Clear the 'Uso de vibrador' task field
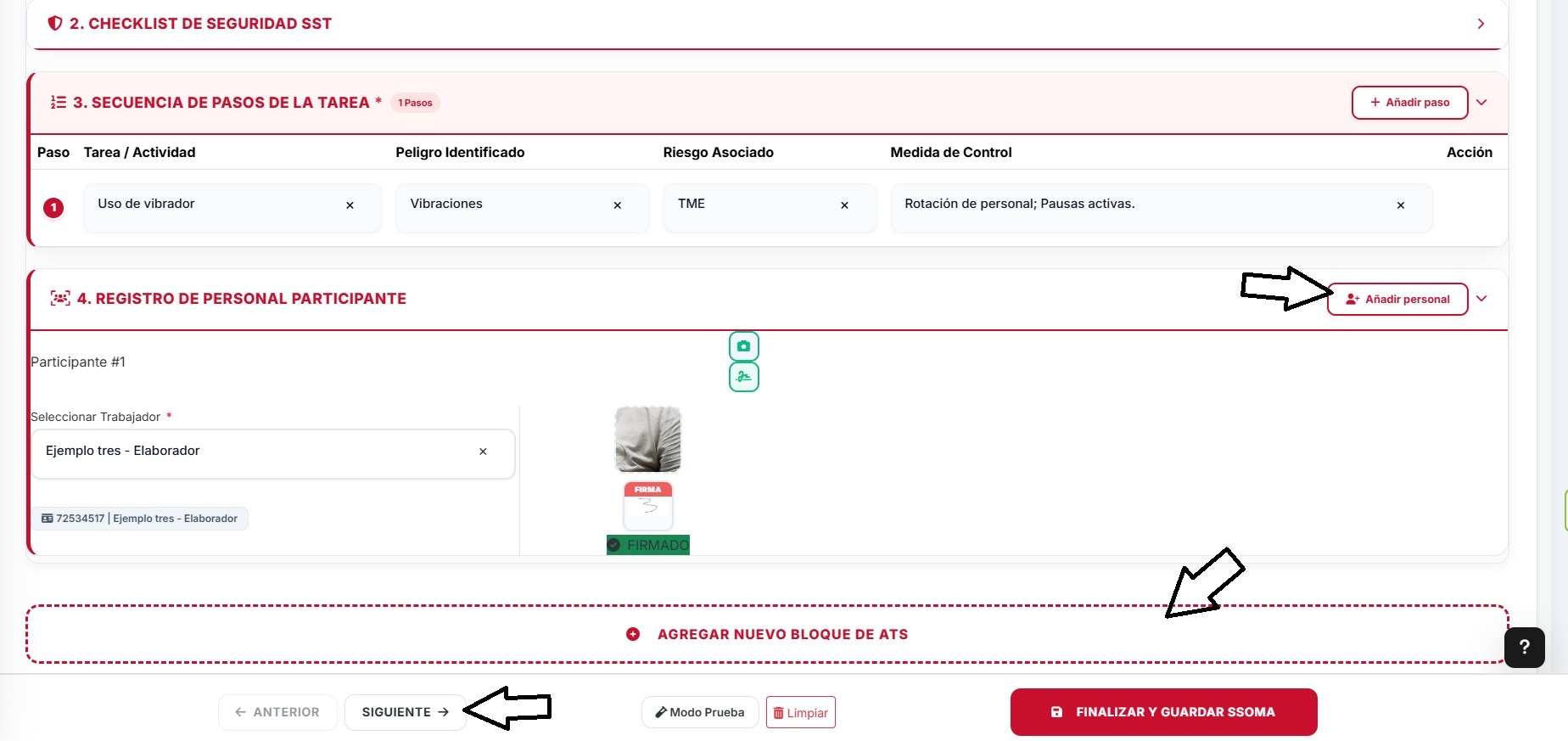Viewport: 1568px width, 741px height. [x=350, y=205]
